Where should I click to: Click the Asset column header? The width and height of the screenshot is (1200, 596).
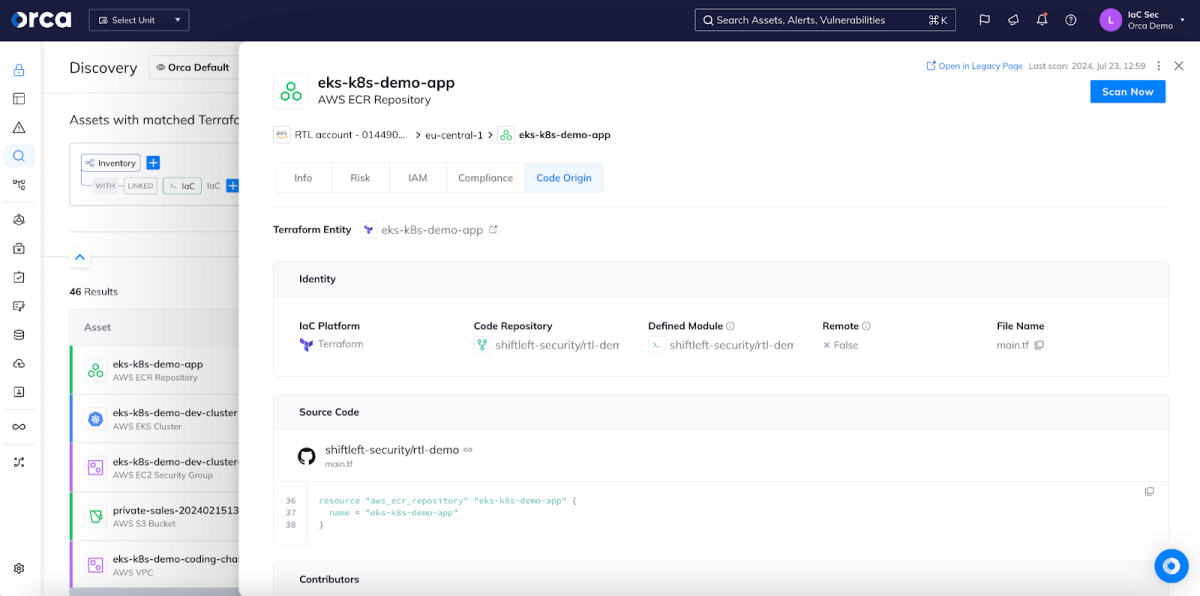pyautogui.click(x=98, y=327)
